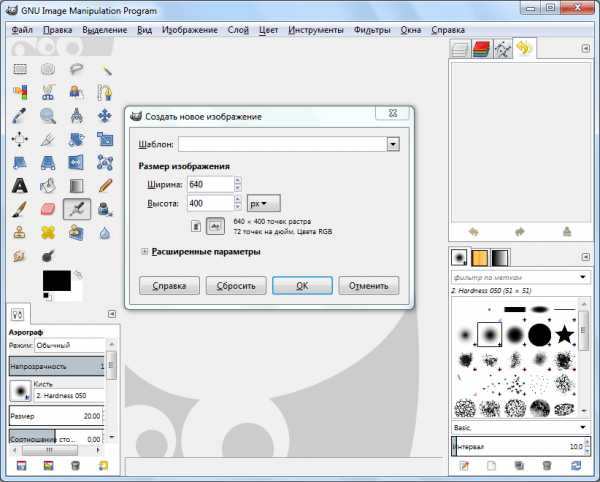Screen dimensions: 600x482
Task: Adjust the Размер brush size slider
Action: [x=56, y=416]
